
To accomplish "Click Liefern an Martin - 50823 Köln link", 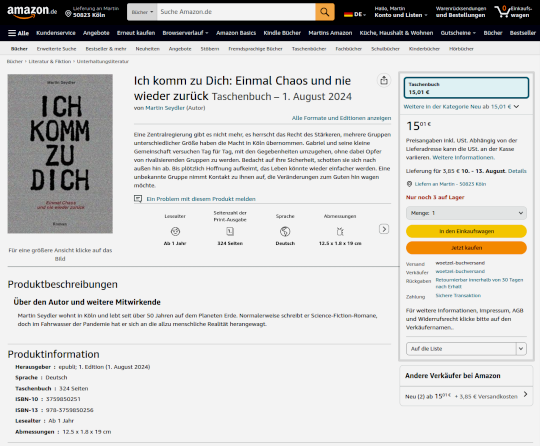I will coord(450,184).
